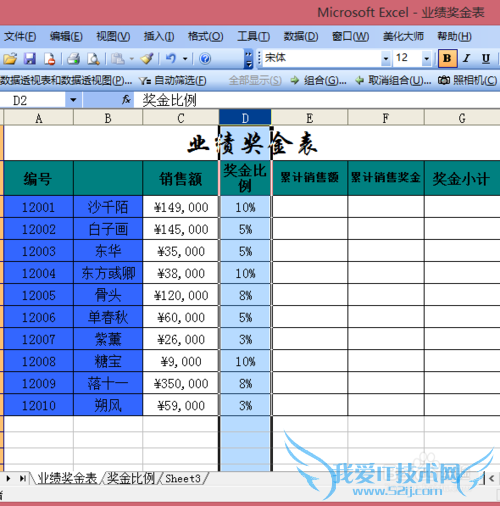Click last sheet navigation arrow icon
The image size is (500, 506).
(22, 479)
